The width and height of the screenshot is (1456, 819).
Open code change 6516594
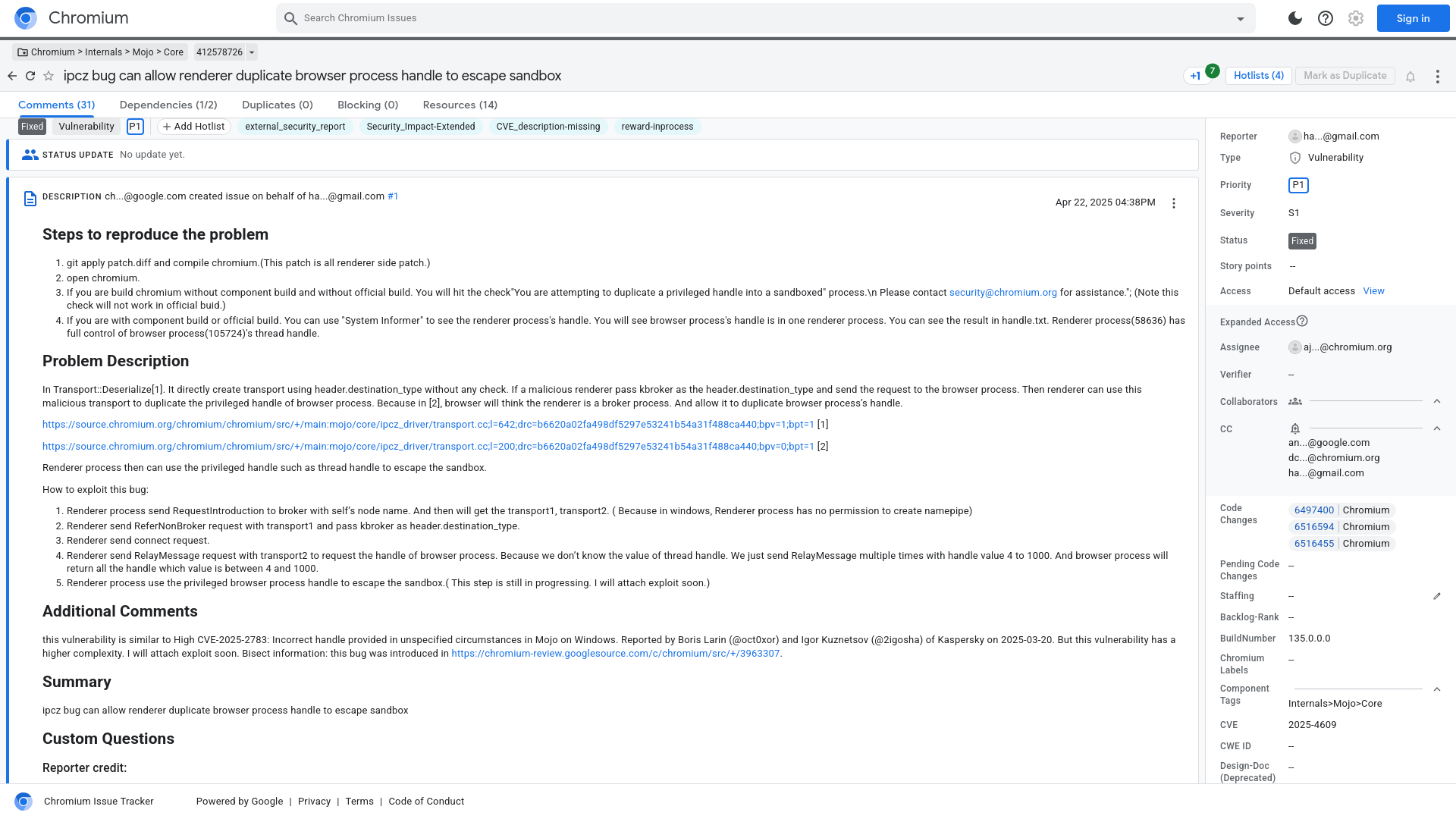pyautogui.click(x=1313, y=527)
